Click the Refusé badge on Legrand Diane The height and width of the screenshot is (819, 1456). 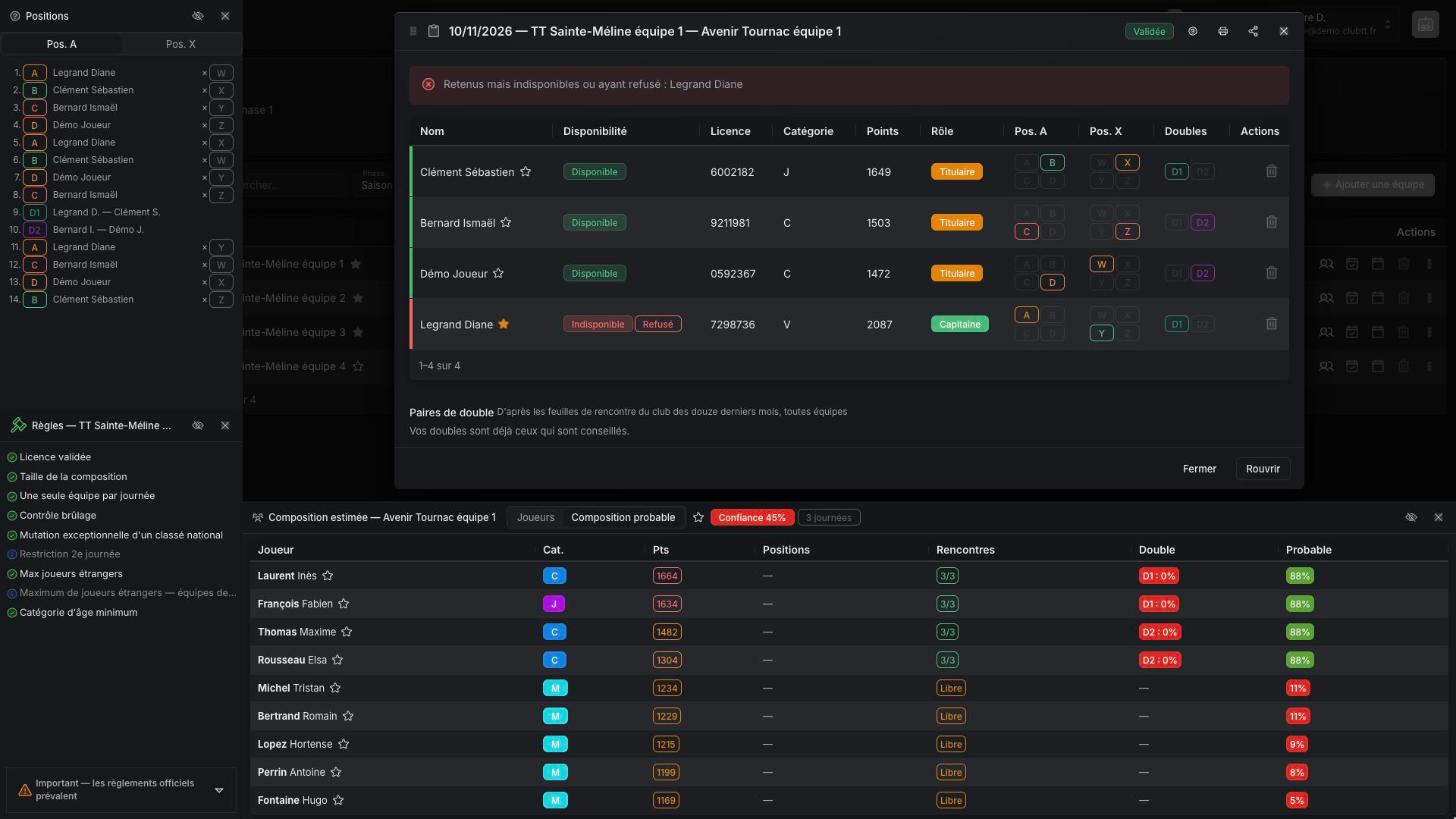658,324
